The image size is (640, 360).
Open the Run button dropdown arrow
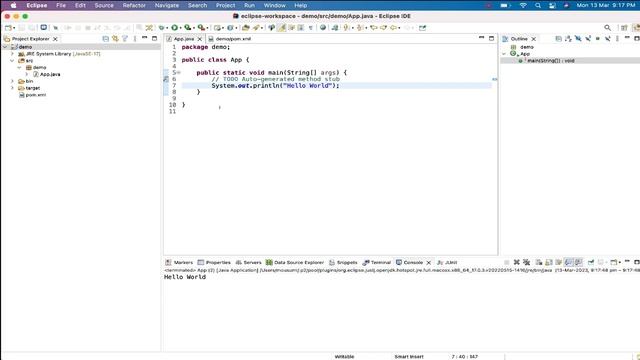[180, 28]
